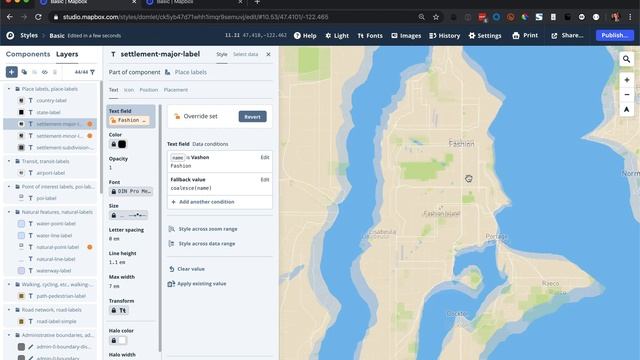Open the History panel
This screenshot has width=640, height=360.
pyautogui.click(x=444, y=36)
